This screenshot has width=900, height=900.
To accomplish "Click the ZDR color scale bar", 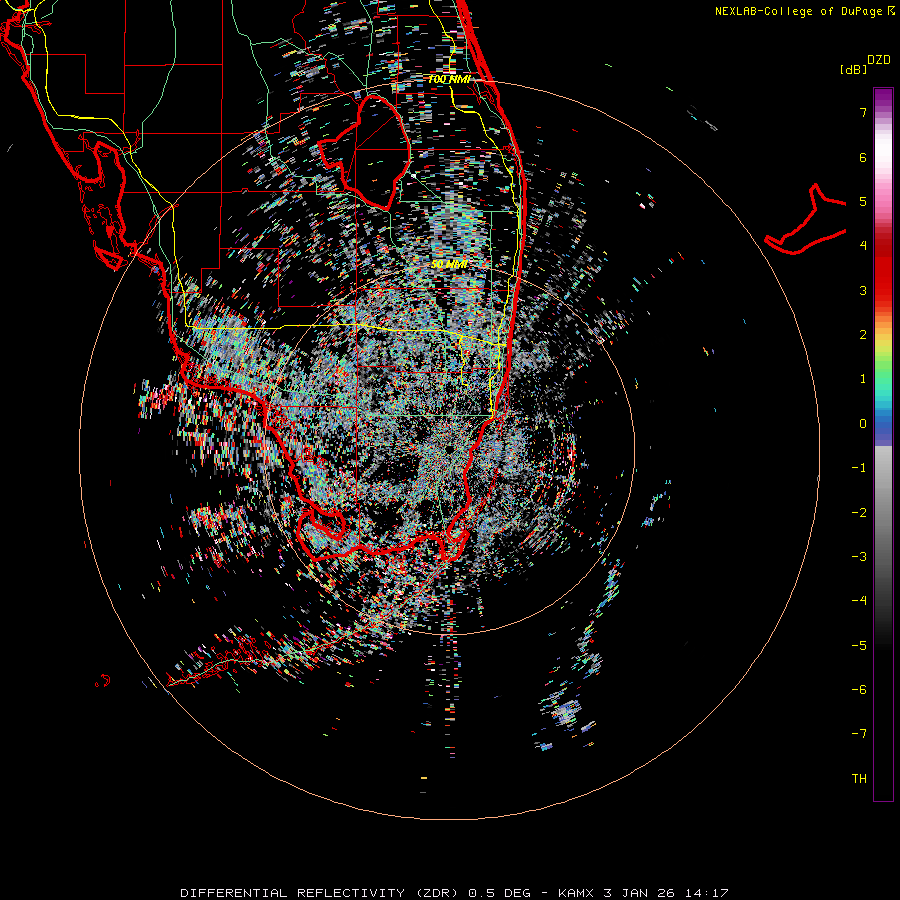I will [883, 444].
